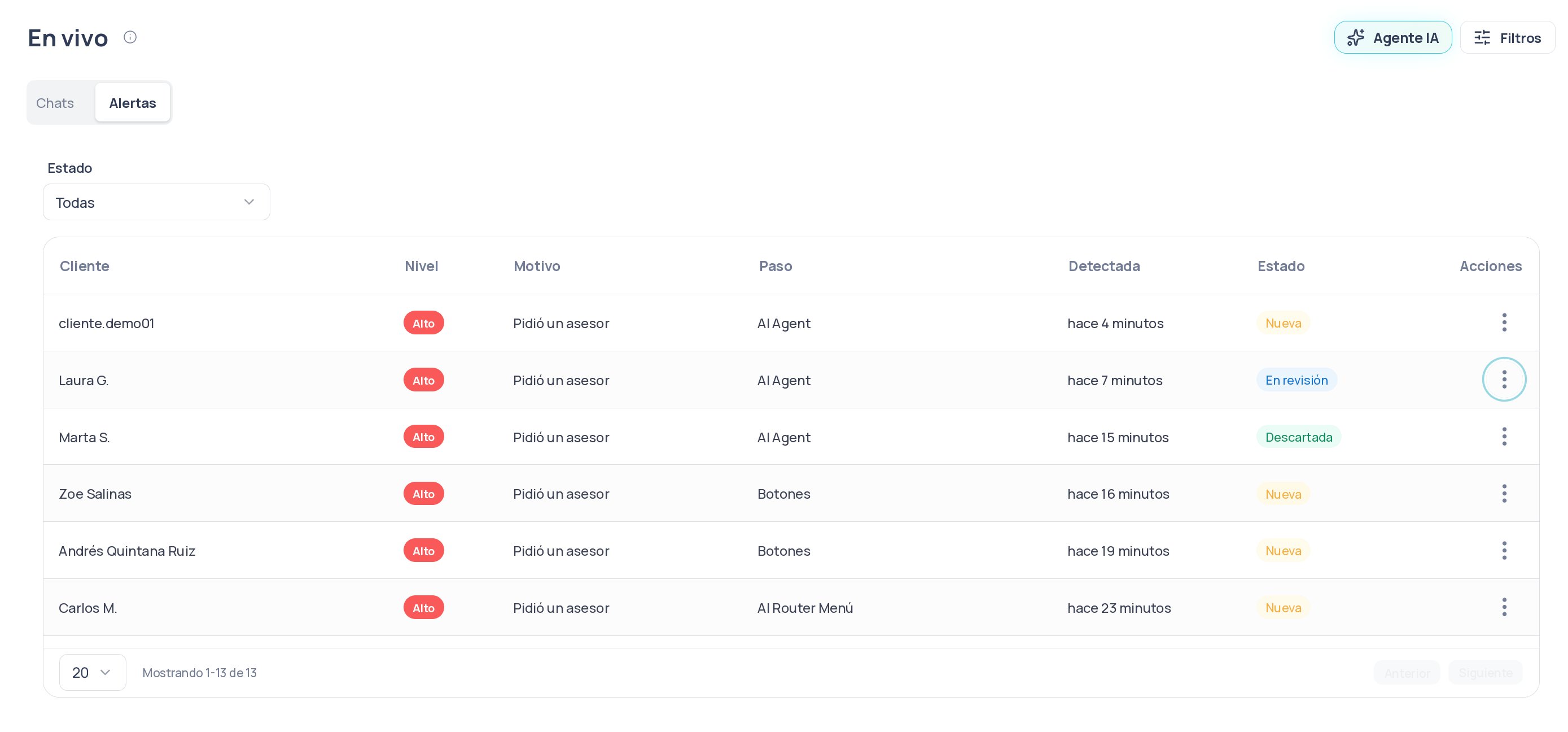The width and height of the screenshot is (1568, 732).
Task: Click the info icon beside En vivo
Action: point(130,37)
